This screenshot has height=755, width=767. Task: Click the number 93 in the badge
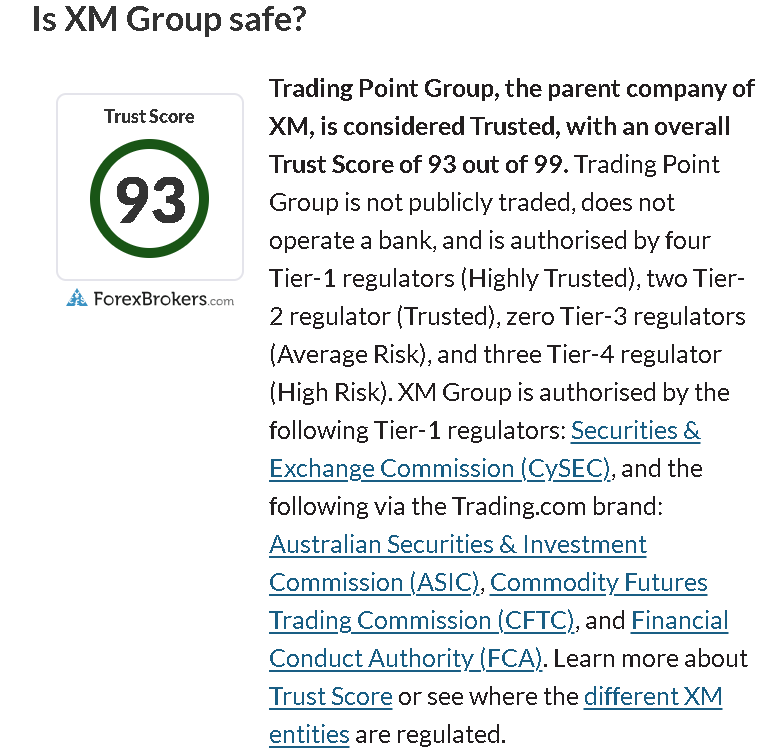point(150,200)
